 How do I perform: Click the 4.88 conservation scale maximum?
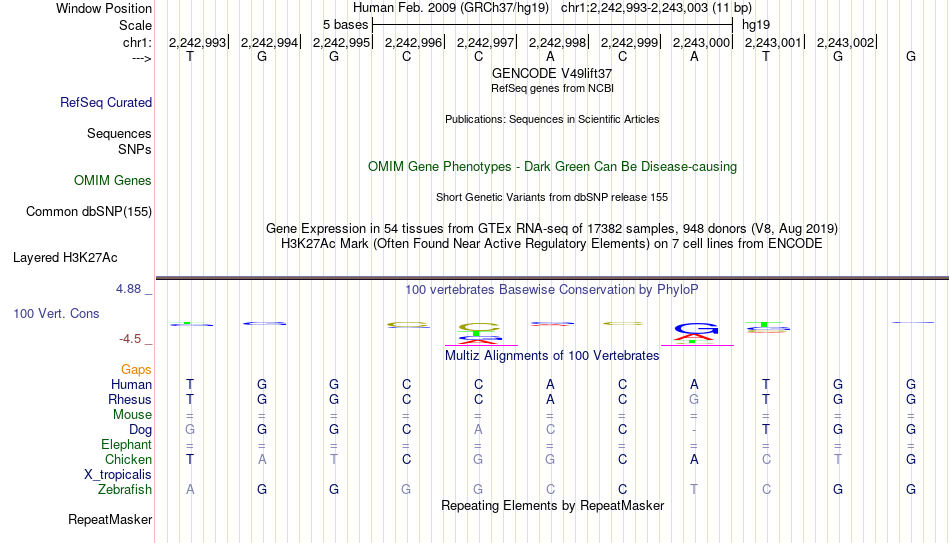coord(128,289)
